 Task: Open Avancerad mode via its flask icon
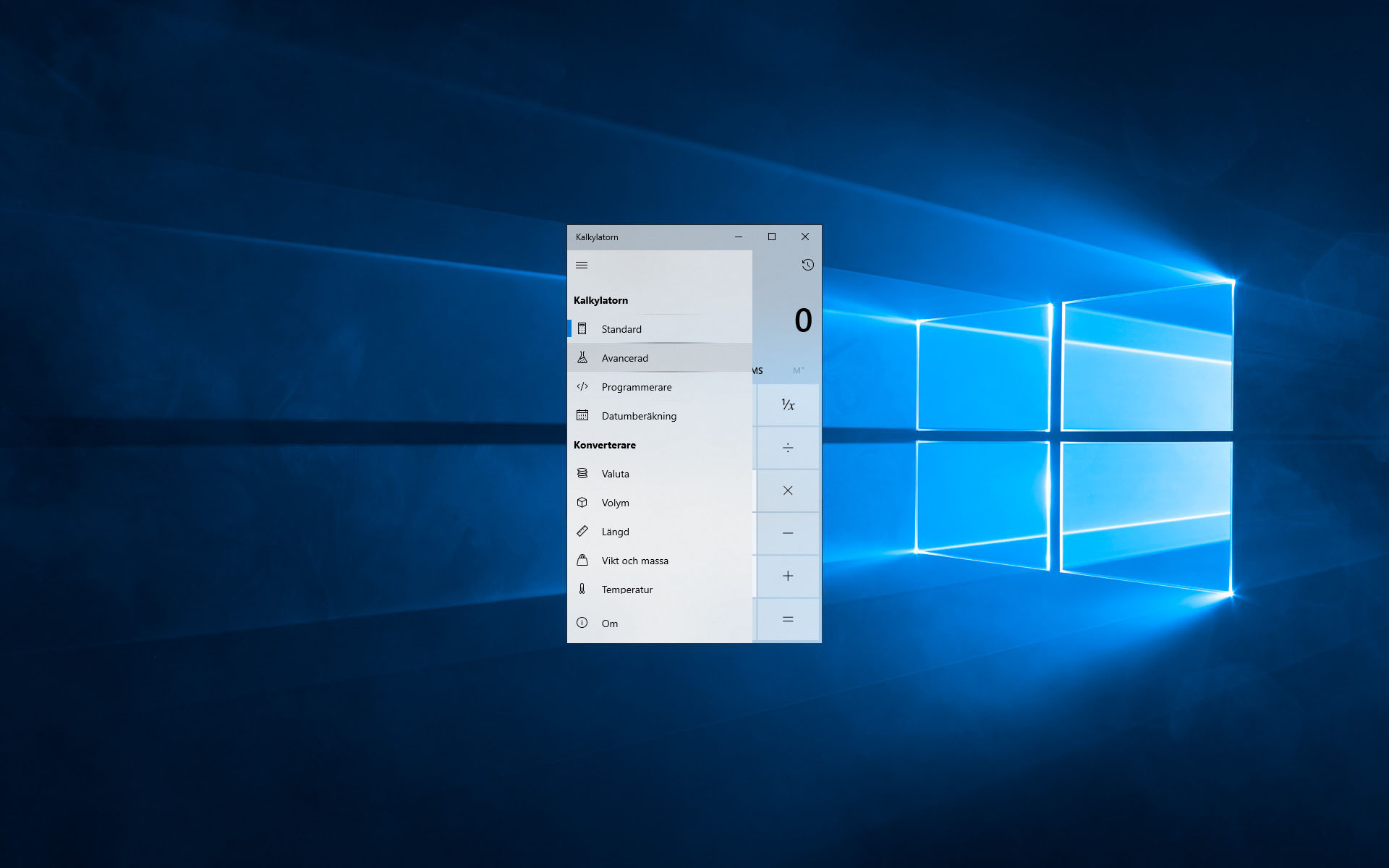[583, 357]
